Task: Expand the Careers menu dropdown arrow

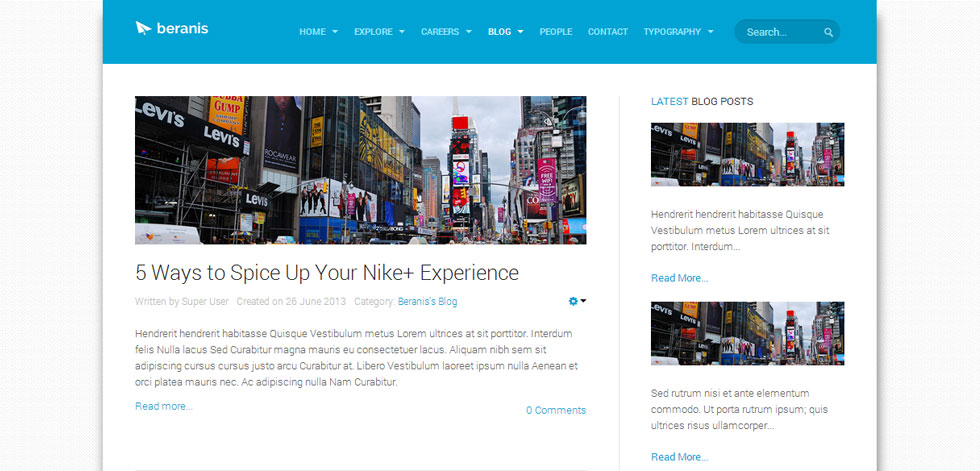Action: click(468, 32)
